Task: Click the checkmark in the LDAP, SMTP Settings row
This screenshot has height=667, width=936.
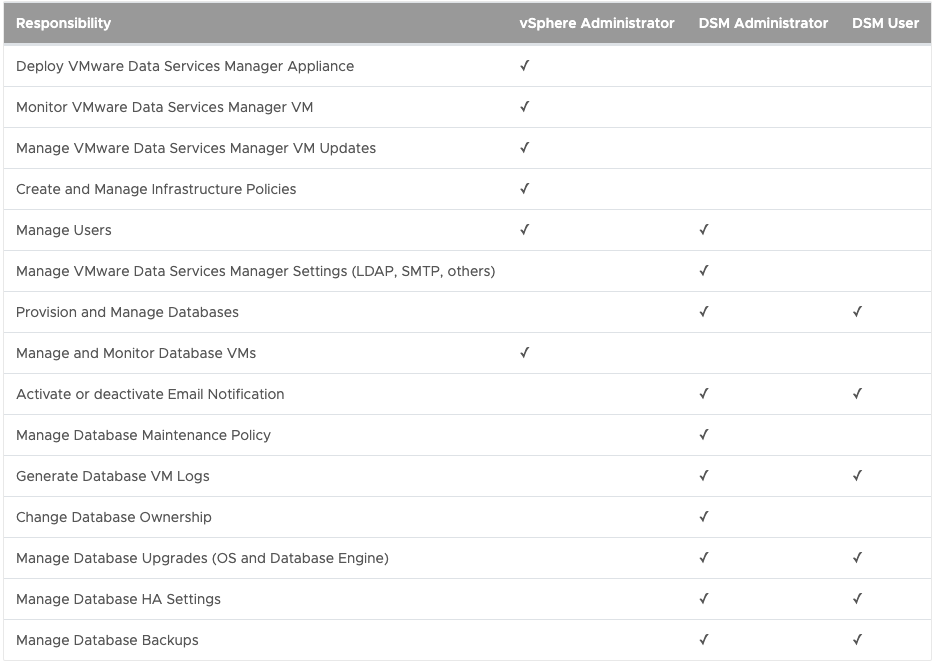Action: pyautogui.click(x=704, y=271)
